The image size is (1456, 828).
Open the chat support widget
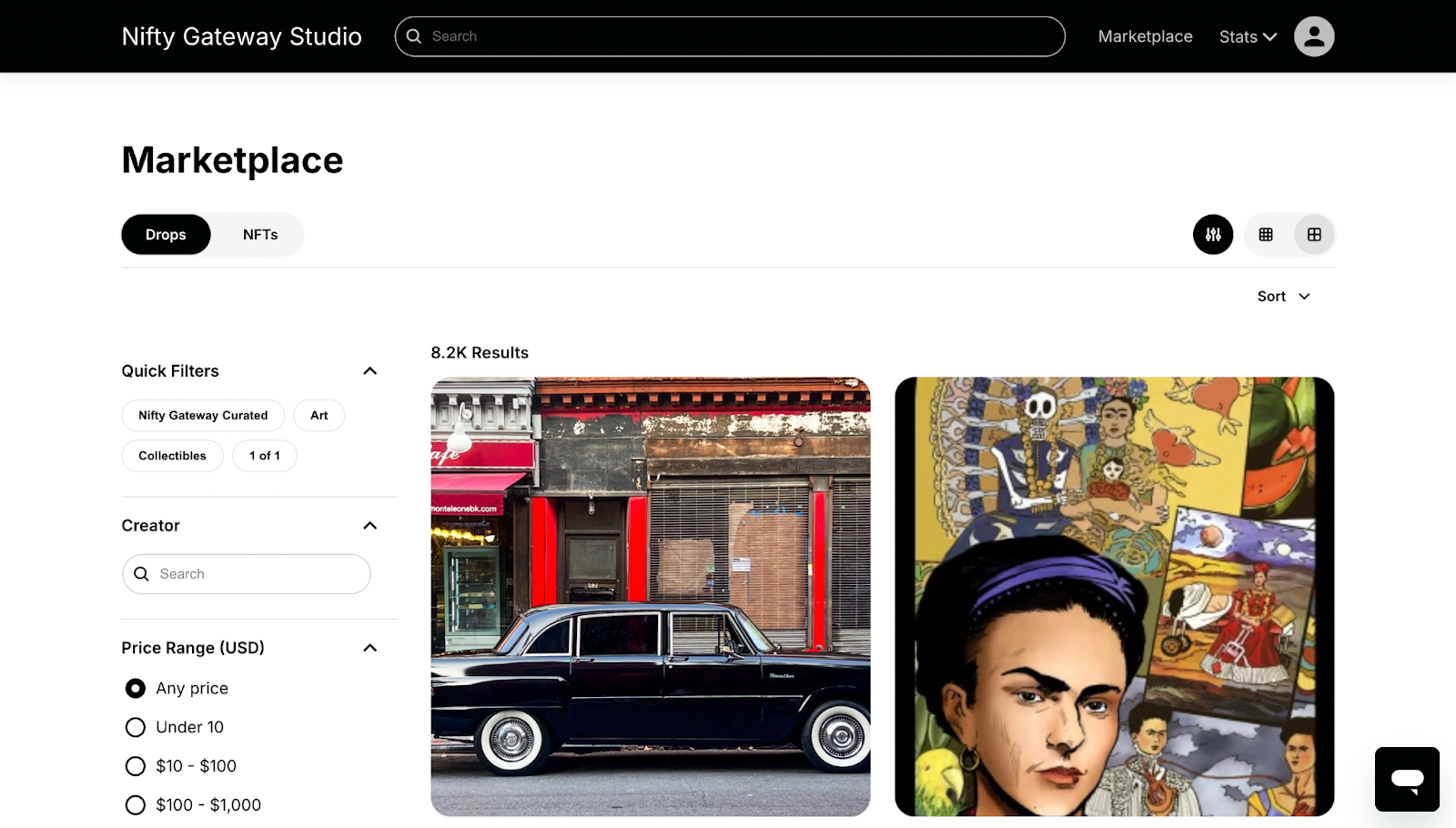[x=1407, y=779]
